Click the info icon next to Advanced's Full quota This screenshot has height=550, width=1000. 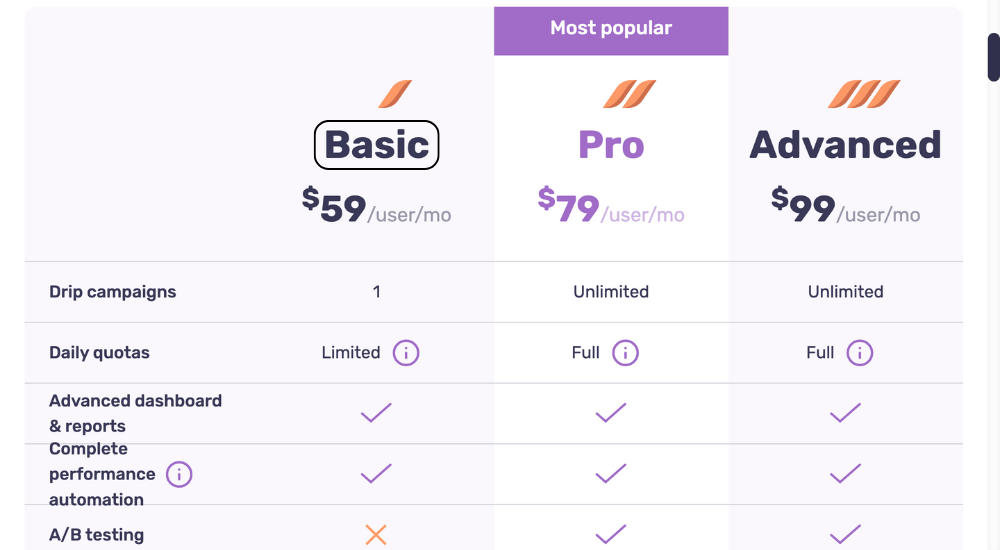tap(859, 353)
